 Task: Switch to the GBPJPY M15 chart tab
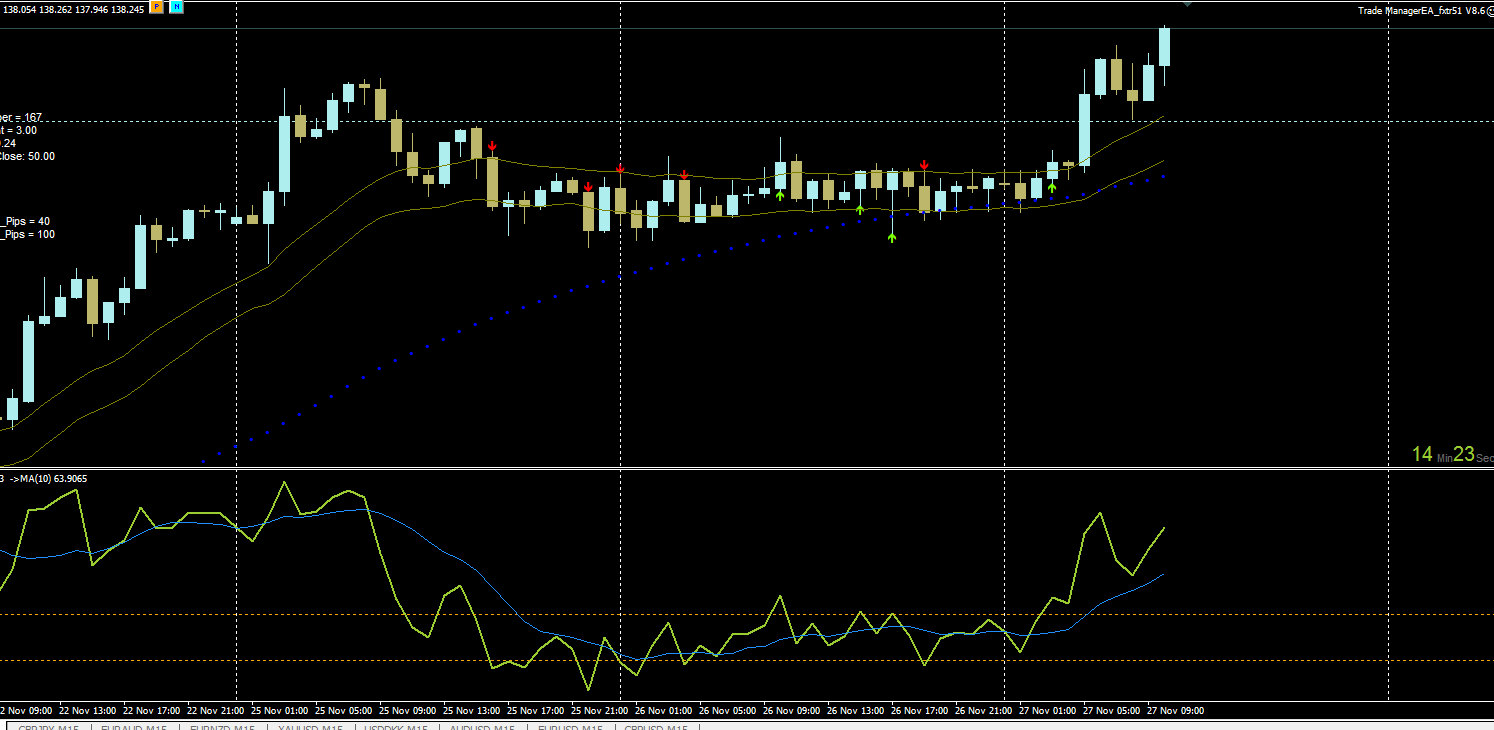click(47, 726)
